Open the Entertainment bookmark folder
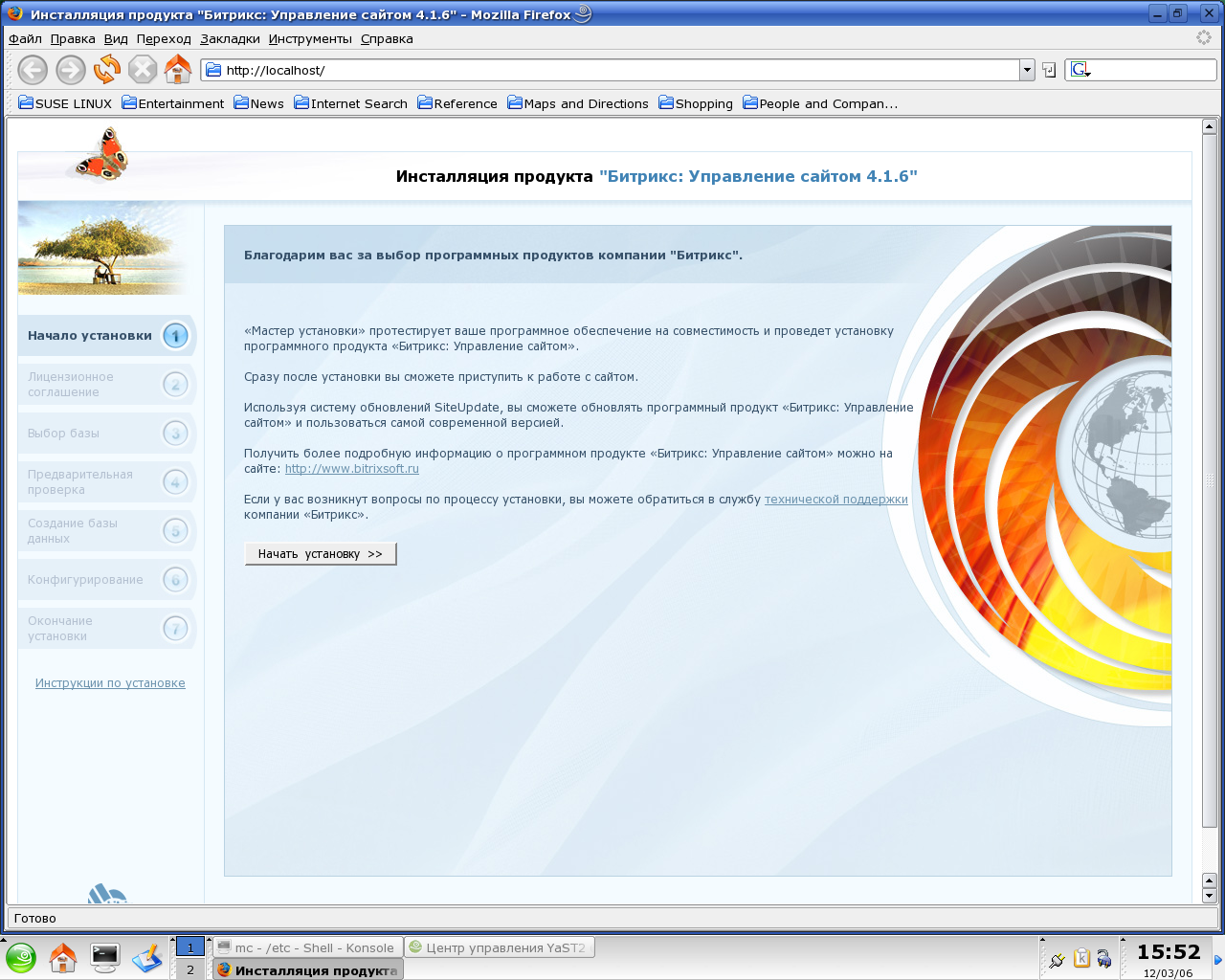The image size is (1225, 980). [173, 103]
